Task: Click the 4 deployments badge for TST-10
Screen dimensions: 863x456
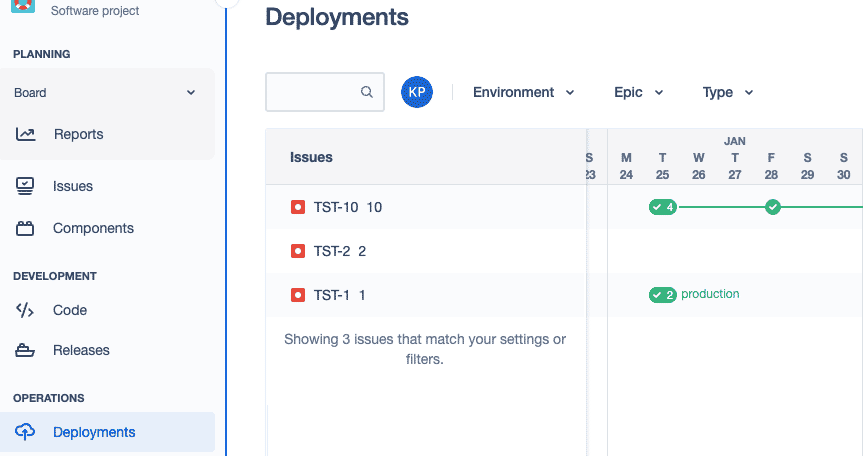Action: point(662,207)
